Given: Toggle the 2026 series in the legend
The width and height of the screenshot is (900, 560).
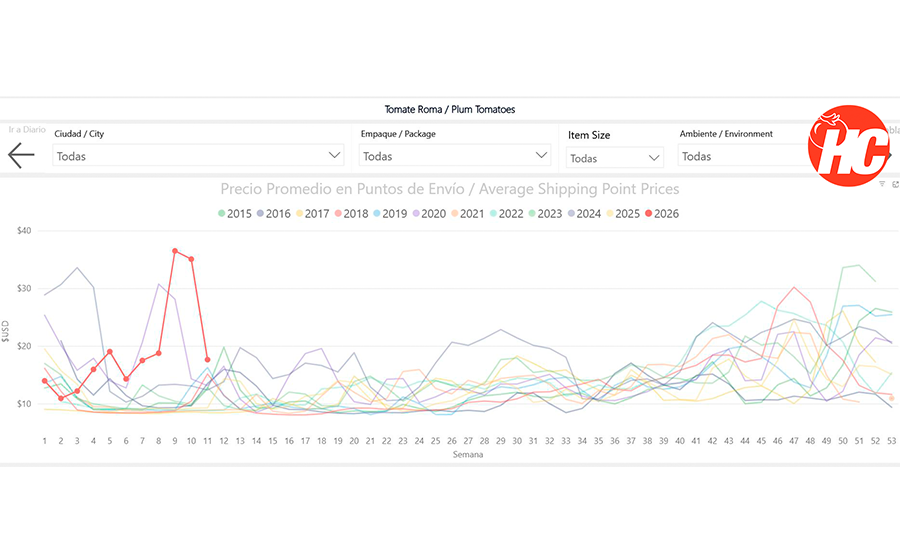Looking at the screenshot, I should [659, 213].
